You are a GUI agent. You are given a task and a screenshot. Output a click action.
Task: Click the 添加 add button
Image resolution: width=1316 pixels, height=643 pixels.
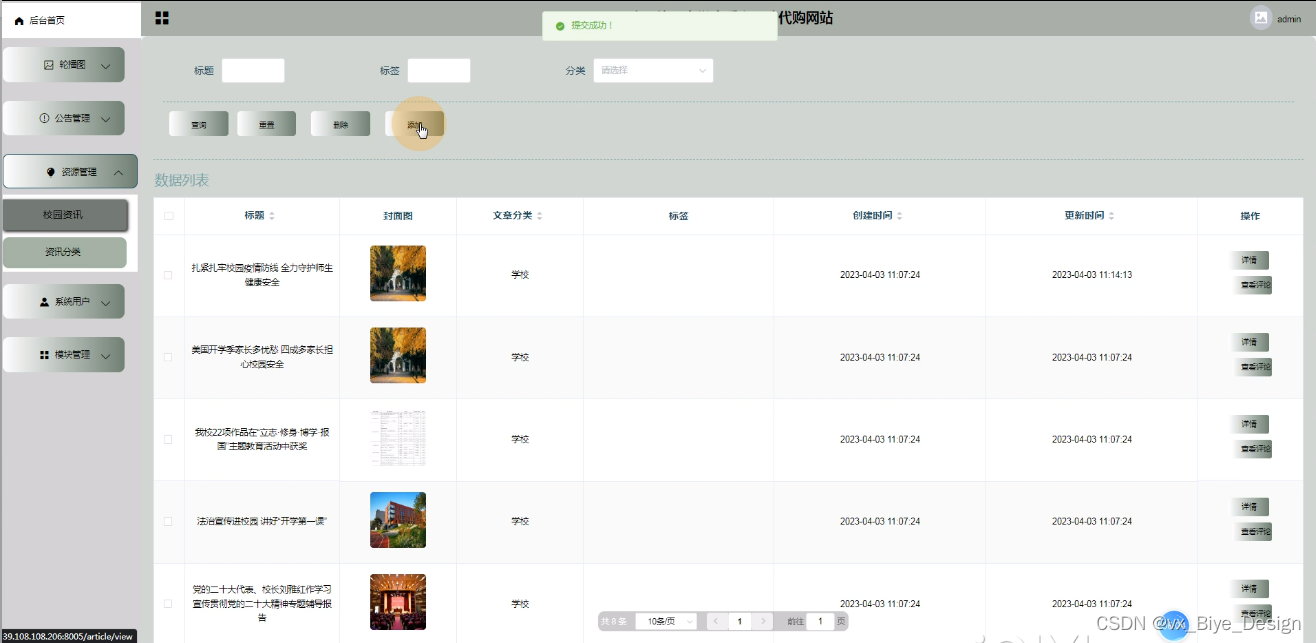tap(414, 124)
